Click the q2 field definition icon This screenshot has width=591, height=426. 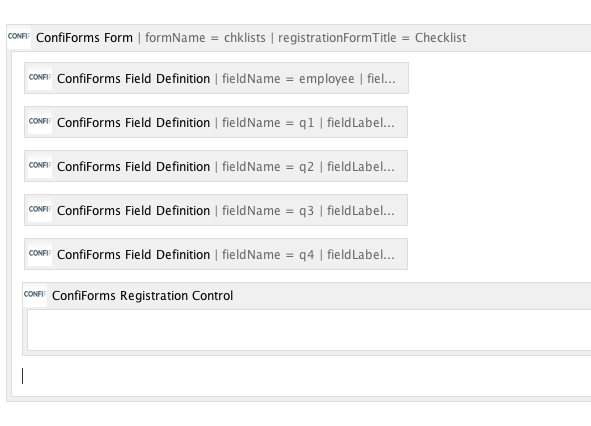pyautogui.click(x=40, y=166)
